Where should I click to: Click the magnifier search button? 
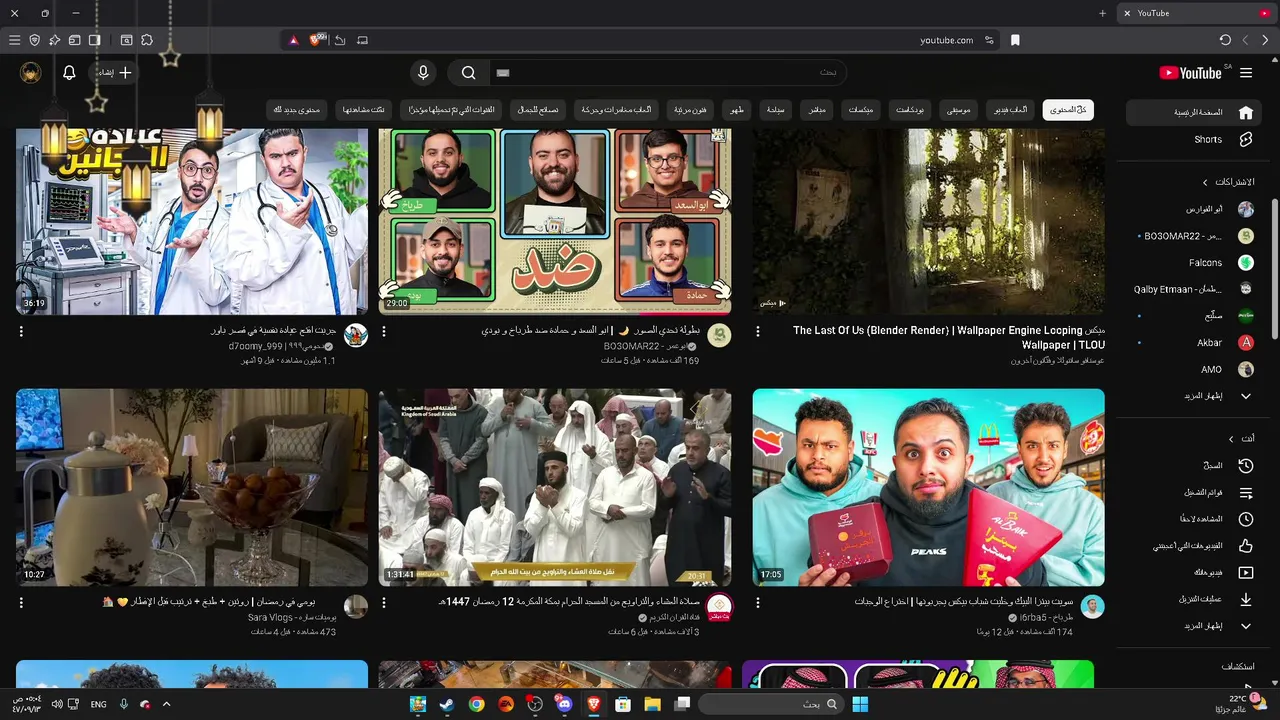click(x=468, y=73)
